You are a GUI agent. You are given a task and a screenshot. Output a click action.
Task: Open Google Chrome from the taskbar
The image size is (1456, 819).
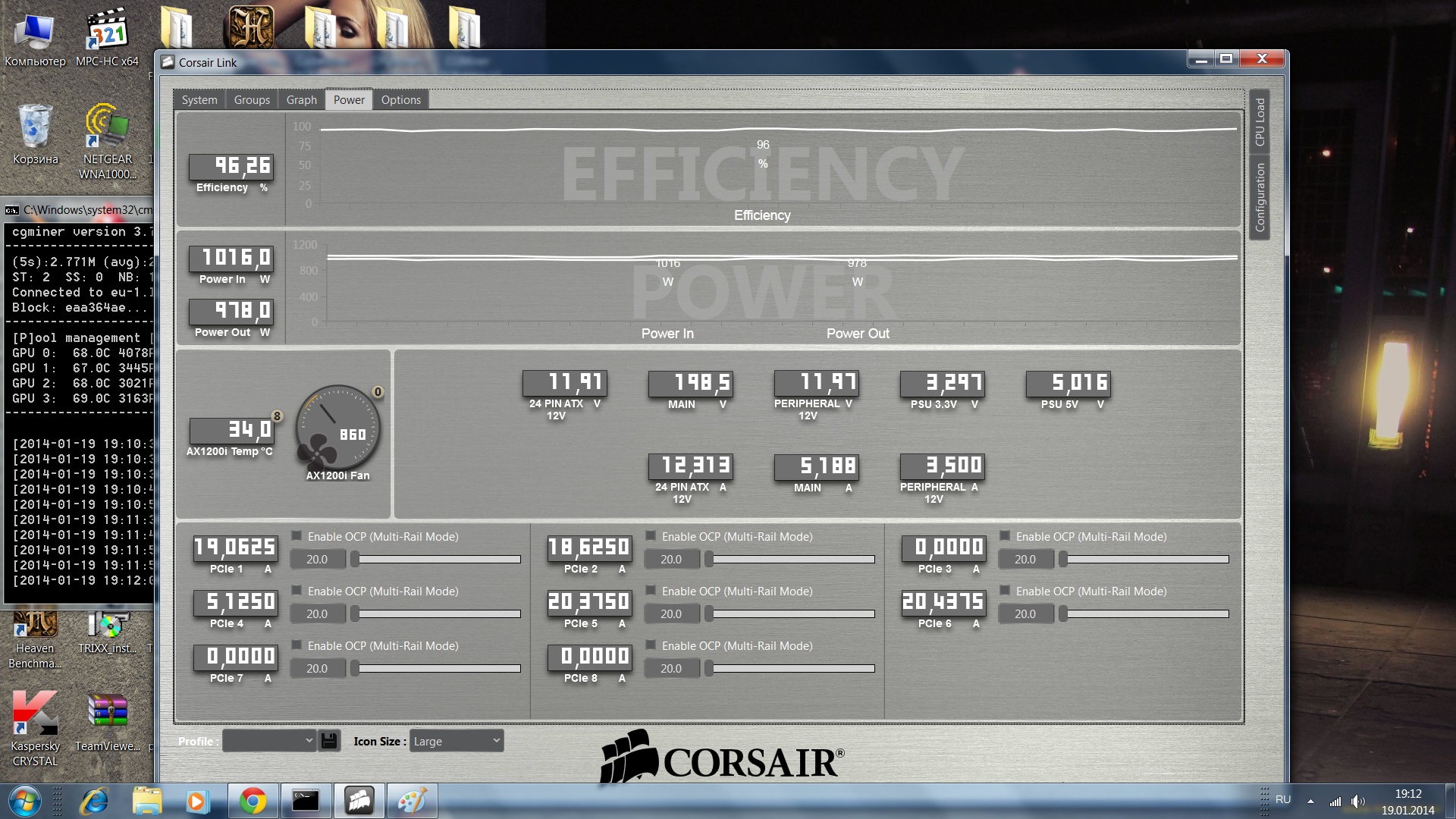pyautogui.click(x=253, y=801)
